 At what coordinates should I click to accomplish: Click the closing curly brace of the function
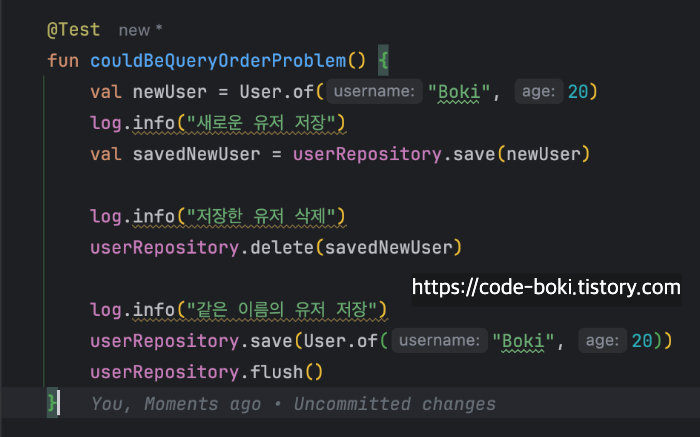(x=52, y=403)
